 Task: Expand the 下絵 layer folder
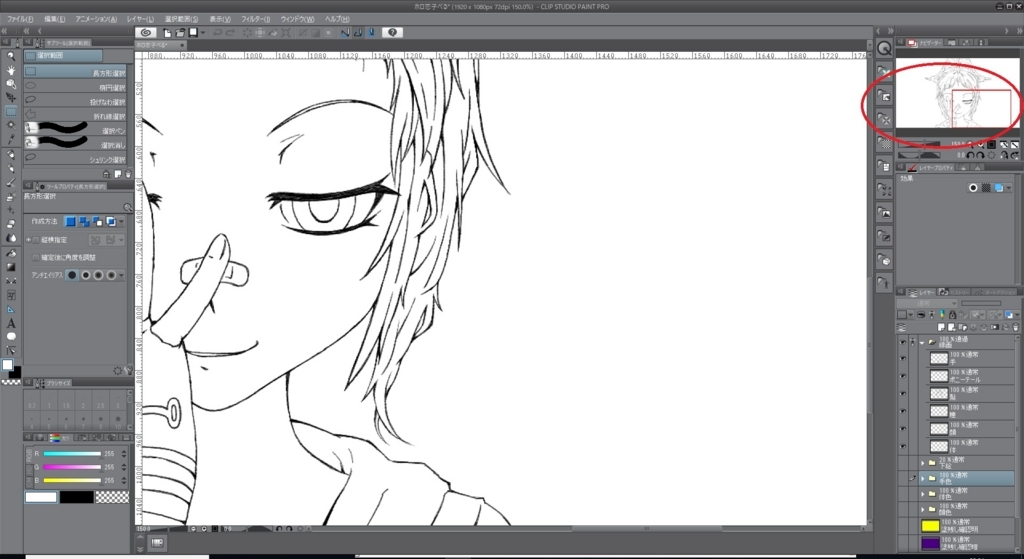pyautogui.click(x=922, y=463)
